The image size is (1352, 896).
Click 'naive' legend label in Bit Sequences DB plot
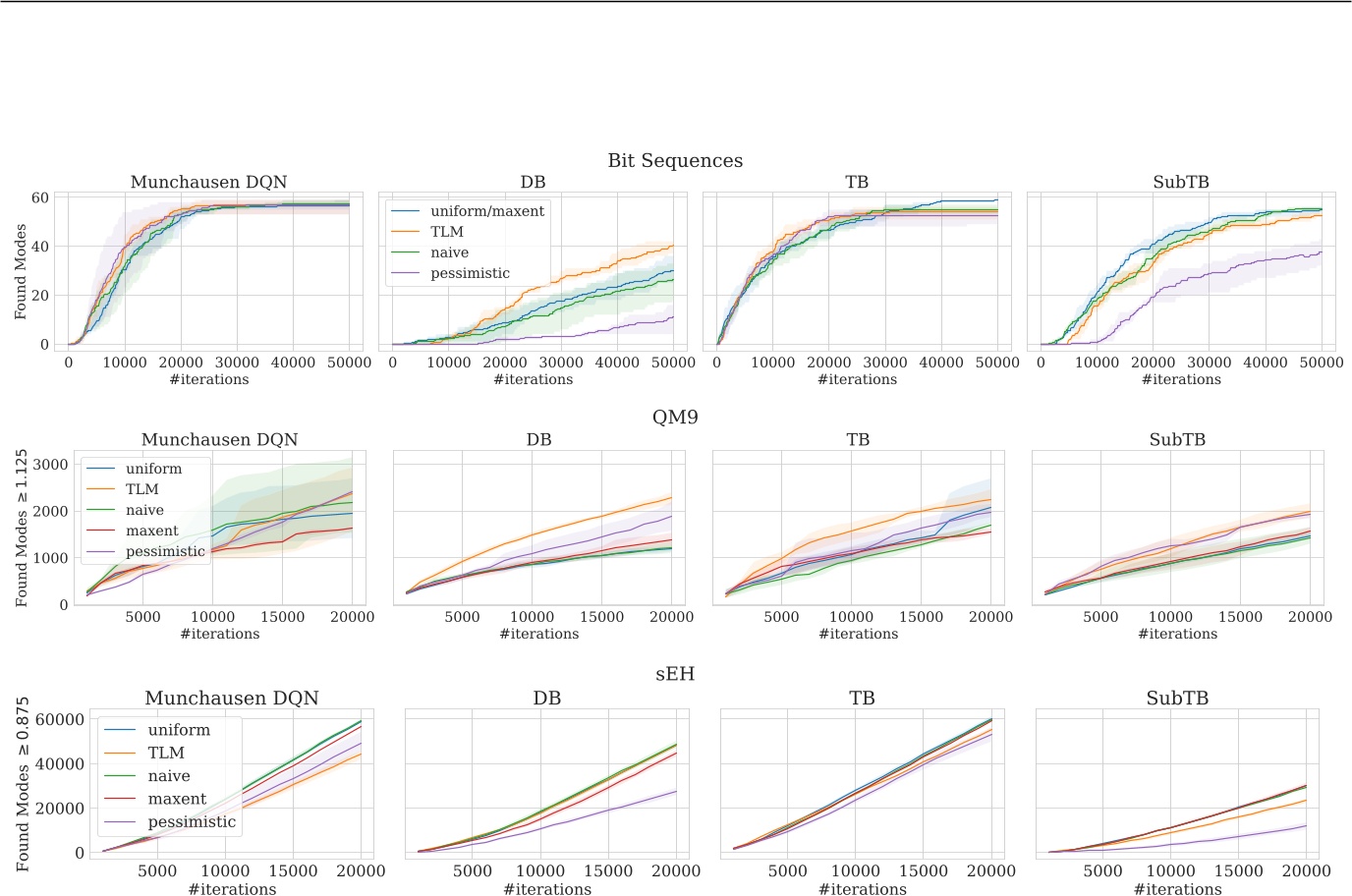click(449, 252)
